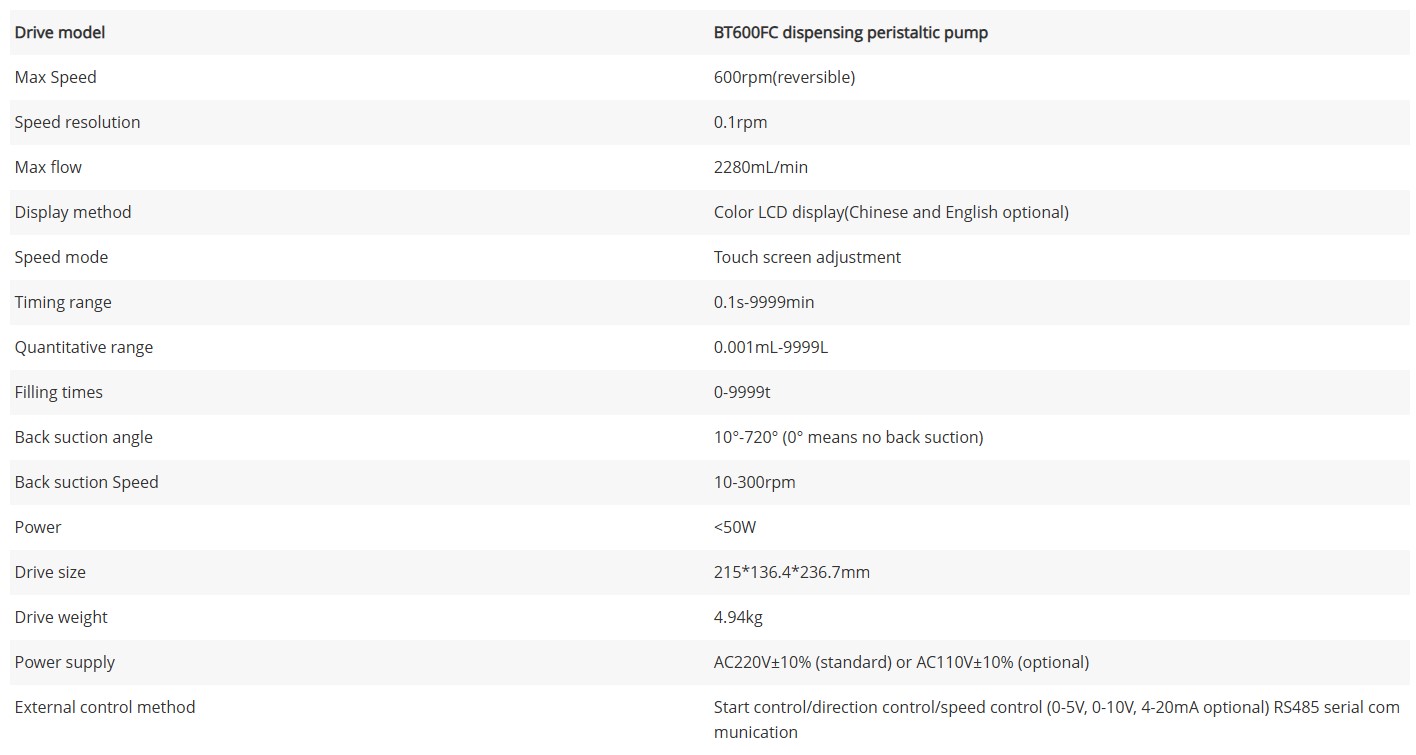This screenshot has height=755, width=1416.
Task: Click the '2280mL/min' max flow value
Action: coord(760,168)
